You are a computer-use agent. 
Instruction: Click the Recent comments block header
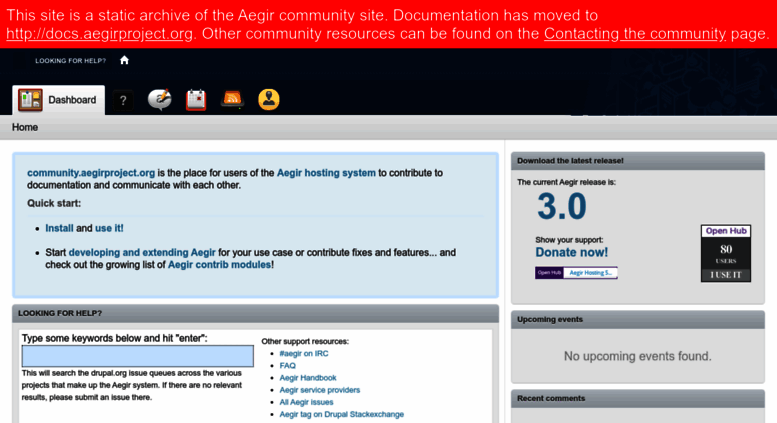(638, 398)
